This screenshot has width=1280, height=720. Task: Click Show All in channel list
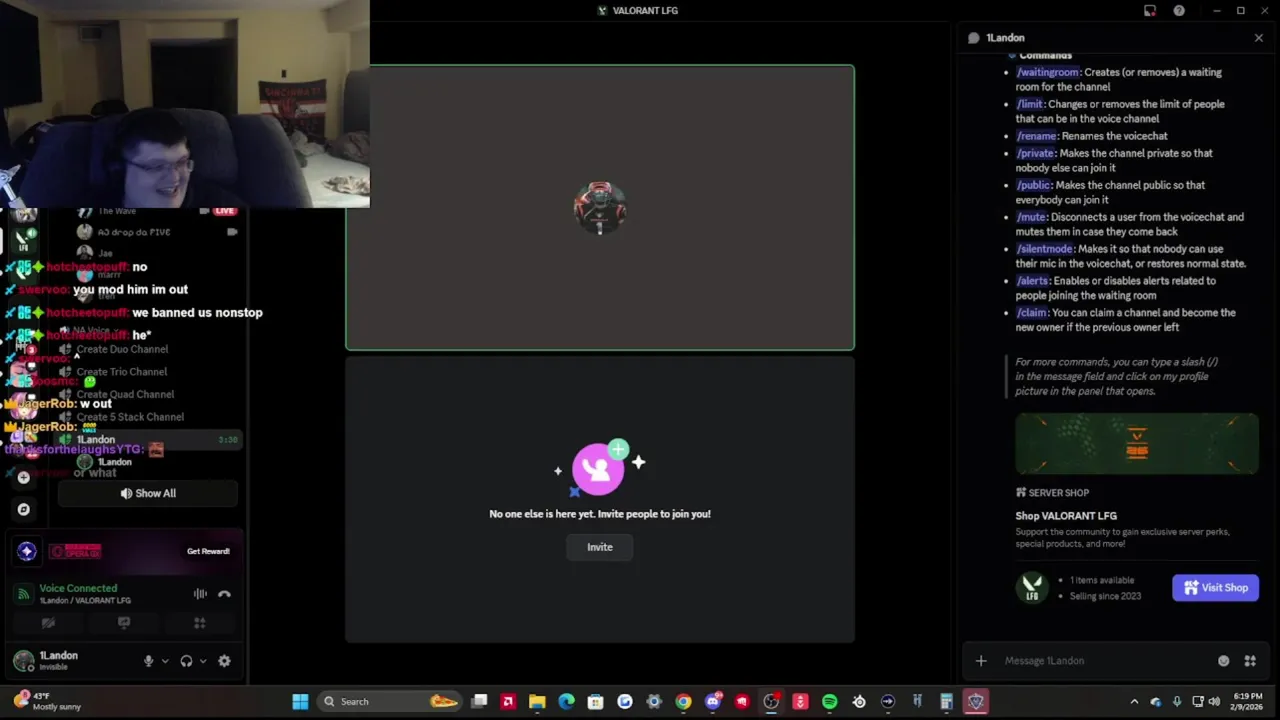148,493
